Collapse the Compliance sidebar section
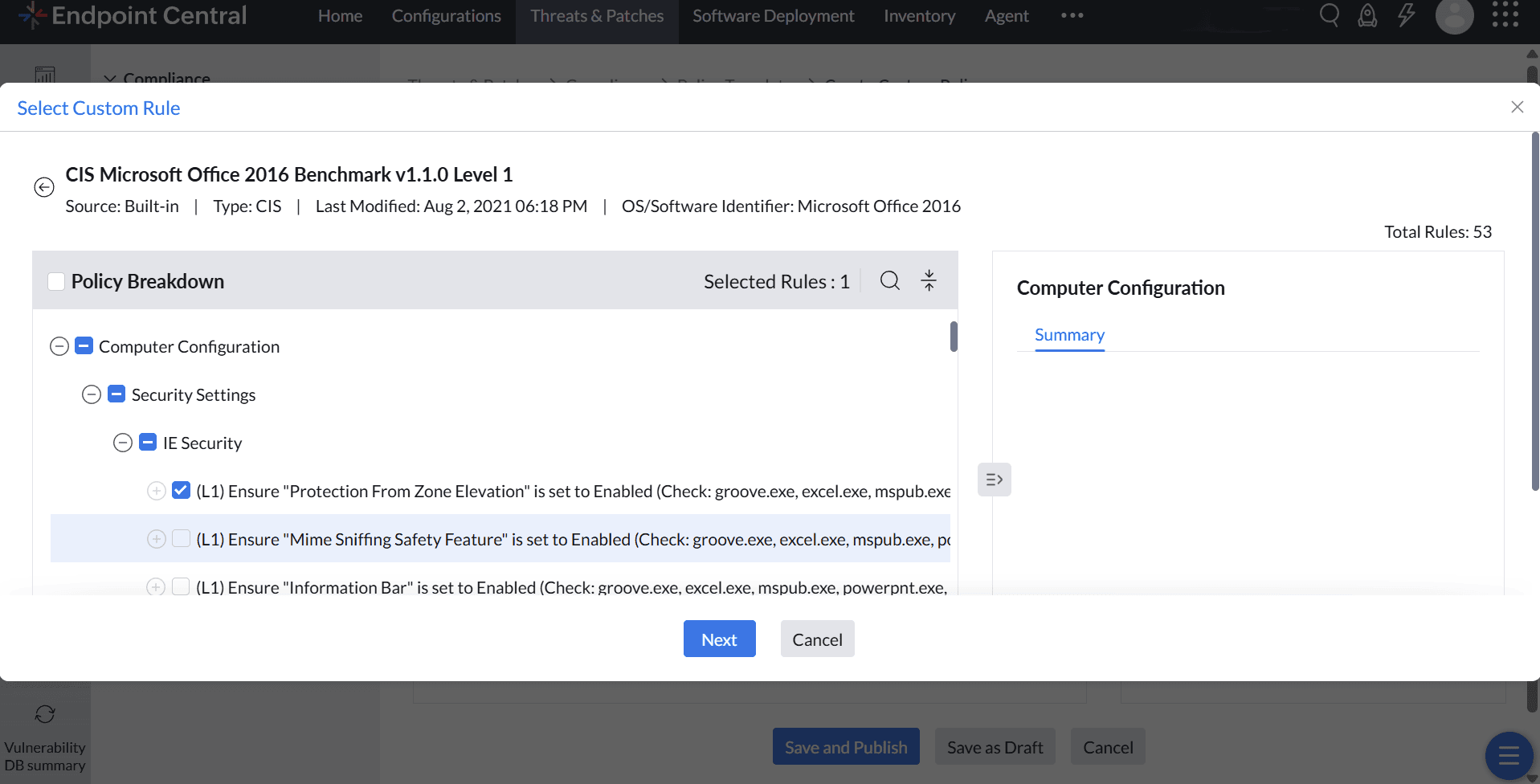The image size is (1540, 784). 110,79
